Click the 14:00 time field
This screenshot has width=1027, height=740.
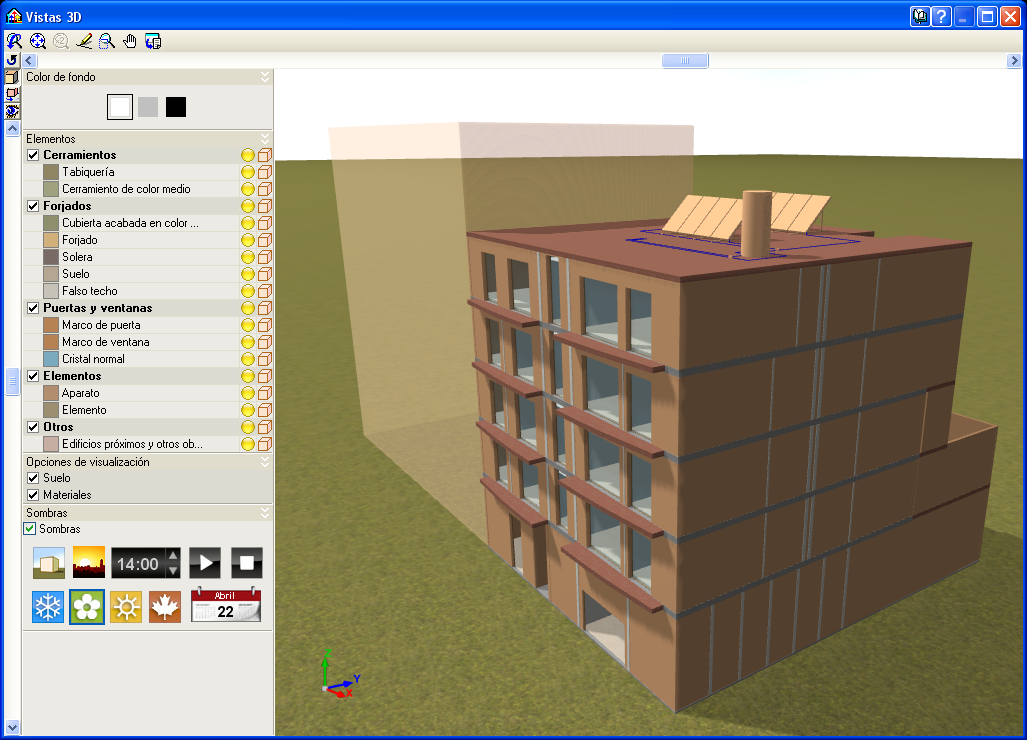click(138, 563)
